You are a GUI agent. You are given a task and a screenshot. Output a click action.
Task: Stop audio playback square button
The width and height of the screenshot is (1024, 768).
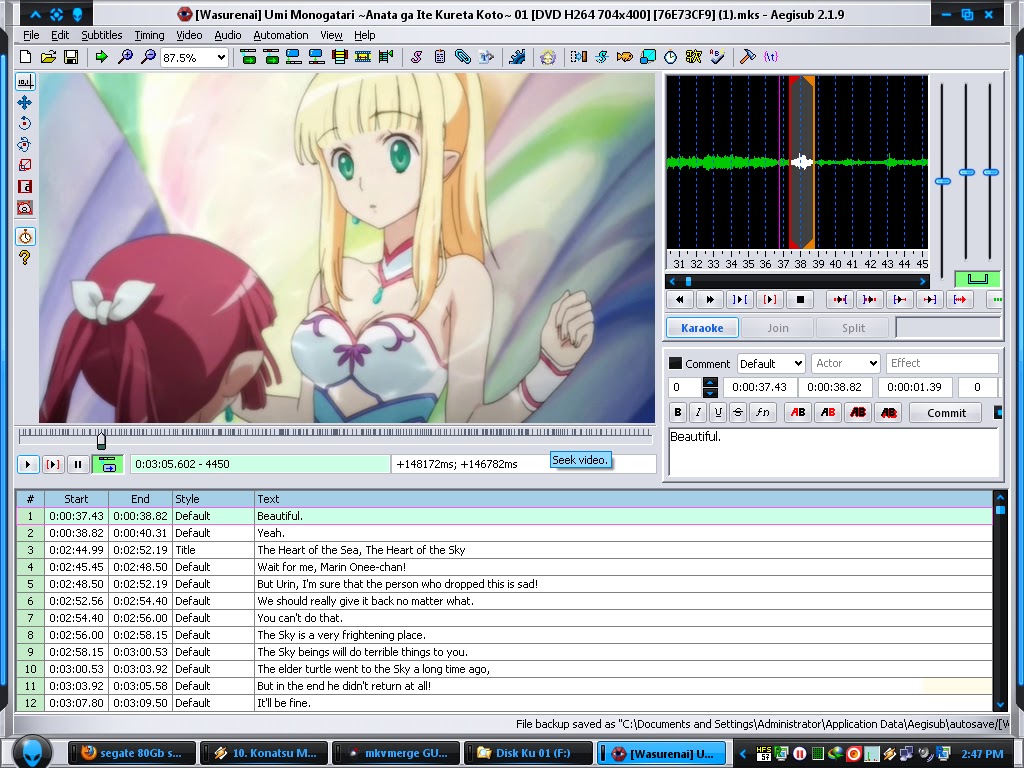800,300
